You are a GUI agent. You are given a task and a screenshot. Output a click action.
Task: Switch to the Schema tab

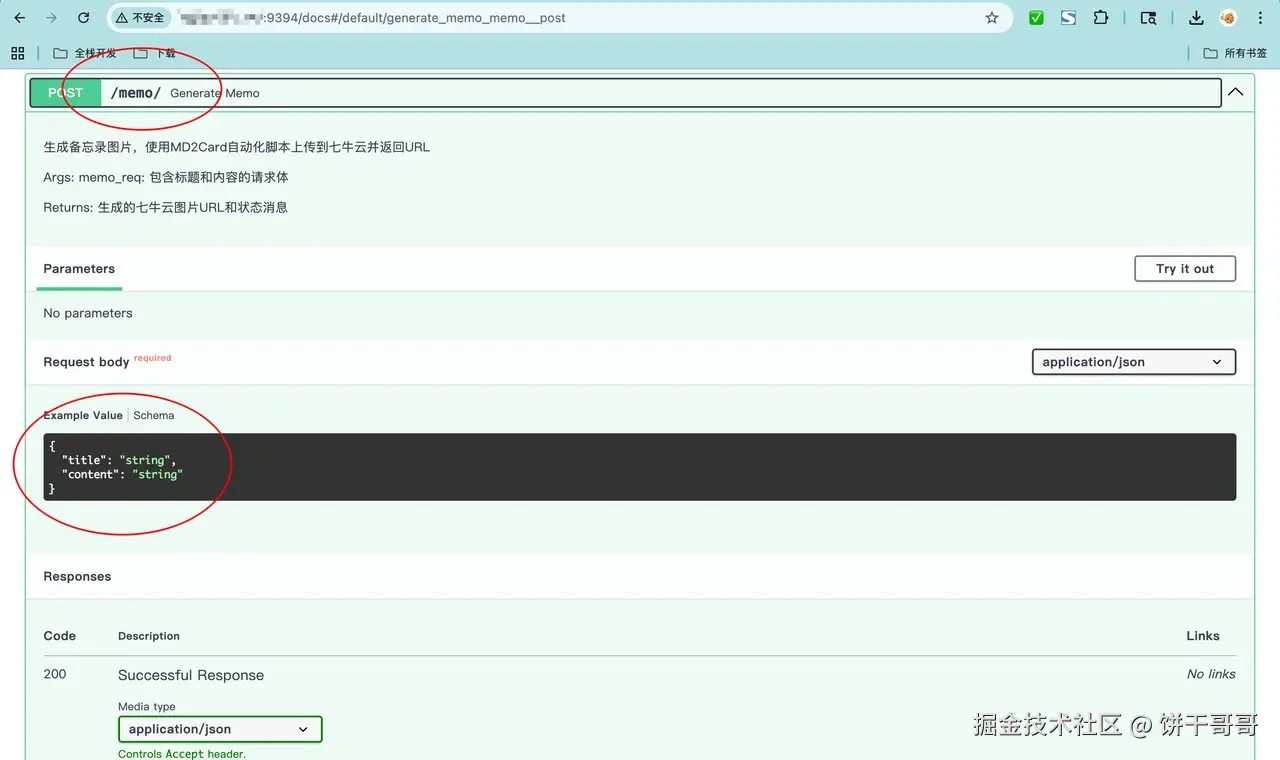coord(153,415)
